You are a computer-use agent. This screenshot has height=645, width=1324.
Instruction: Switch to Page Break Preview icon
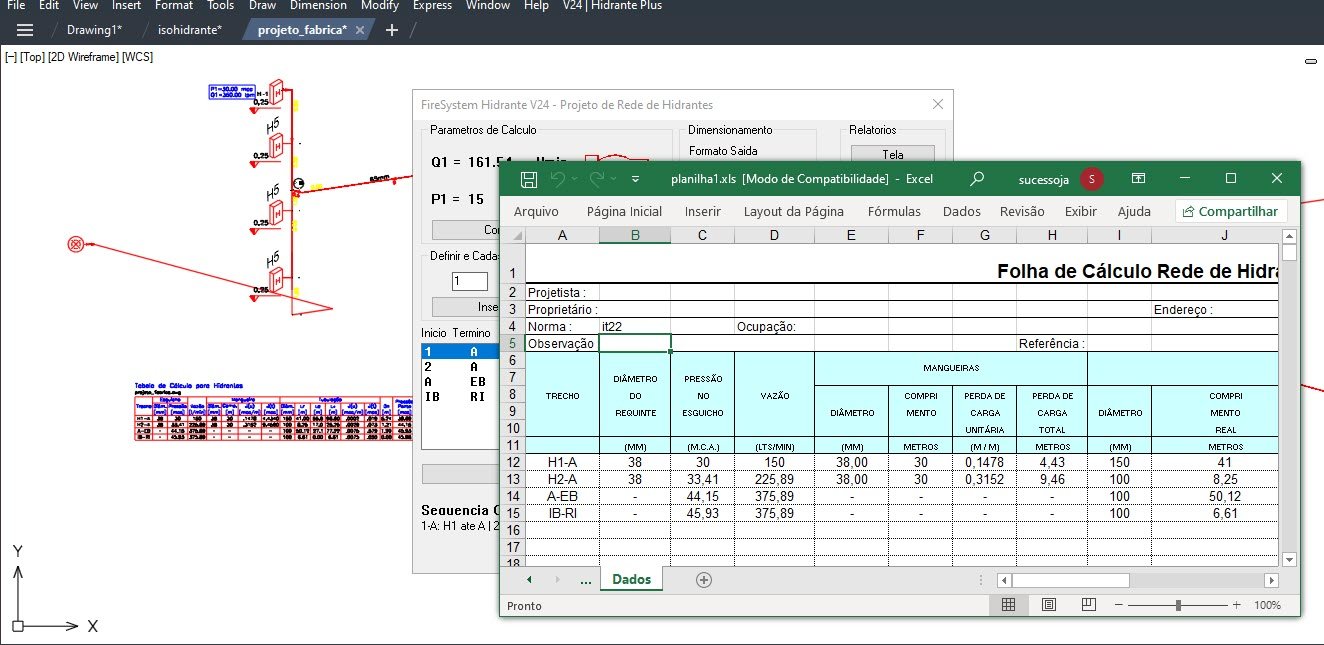pyautogui.click(x=1088, y=605)
